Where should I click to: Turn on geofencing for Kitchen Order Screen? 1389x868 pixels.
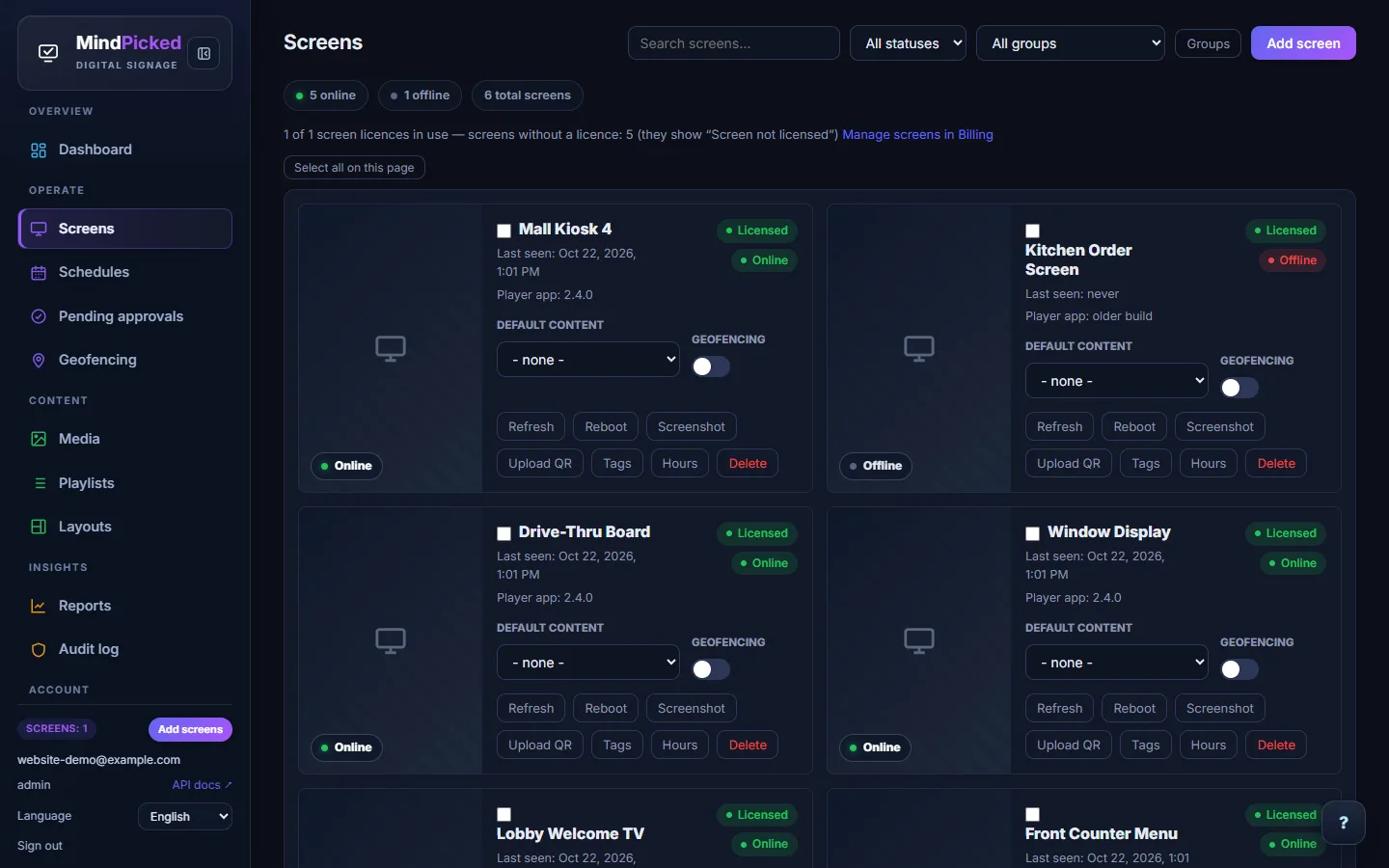click(1239, 388)
